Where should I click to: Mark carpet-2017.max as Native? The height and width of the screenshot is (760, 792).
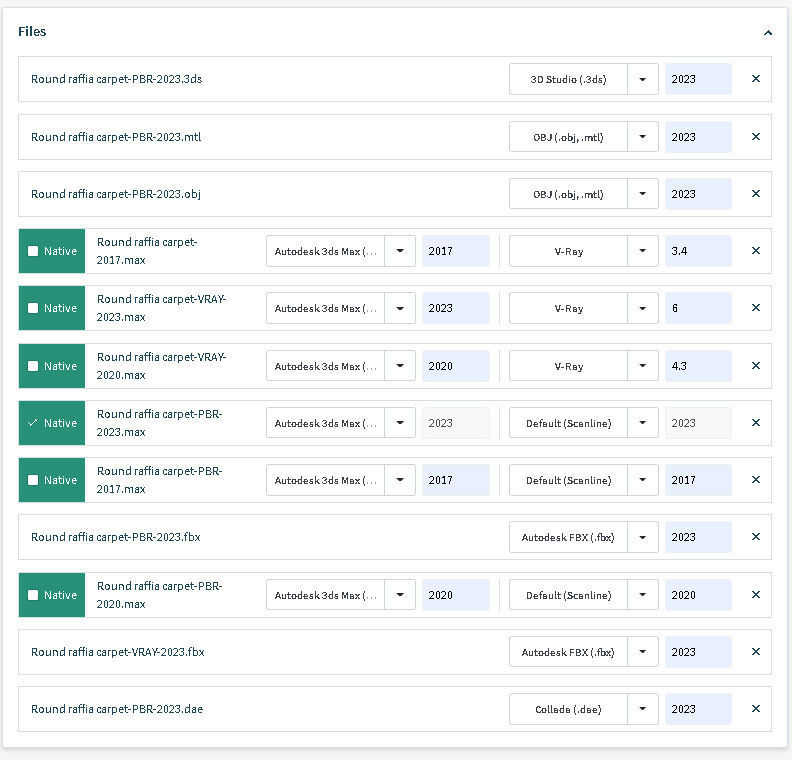33,251
